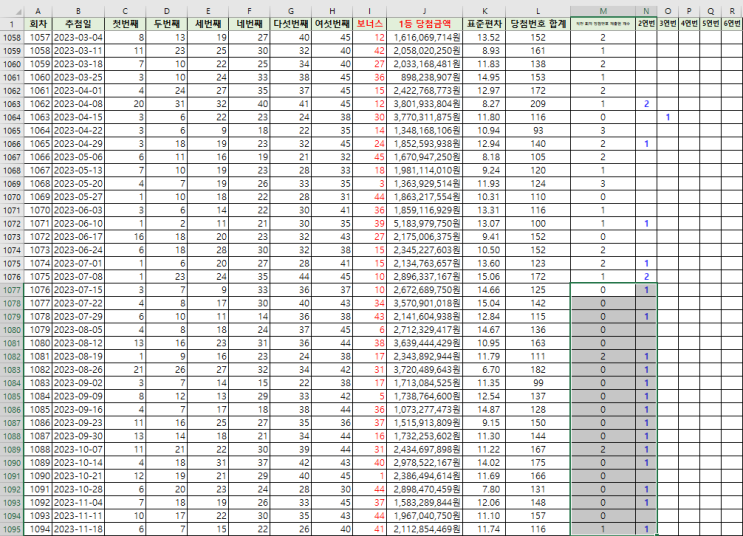The height and width of the screenshot is (536, 743).
Task: Click the red bonus number in the 2023-10-21 row
Action: click(x=370, y=476)
